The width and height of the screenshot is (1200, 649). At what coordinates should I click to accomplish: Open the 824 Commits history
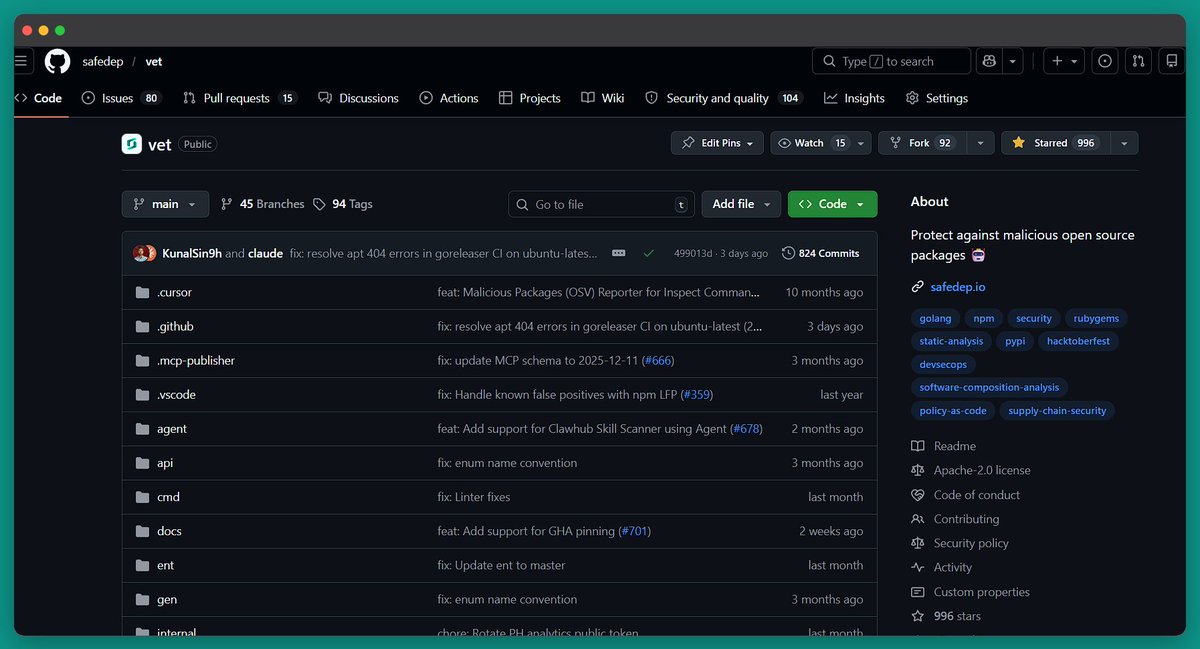(821, 253)
